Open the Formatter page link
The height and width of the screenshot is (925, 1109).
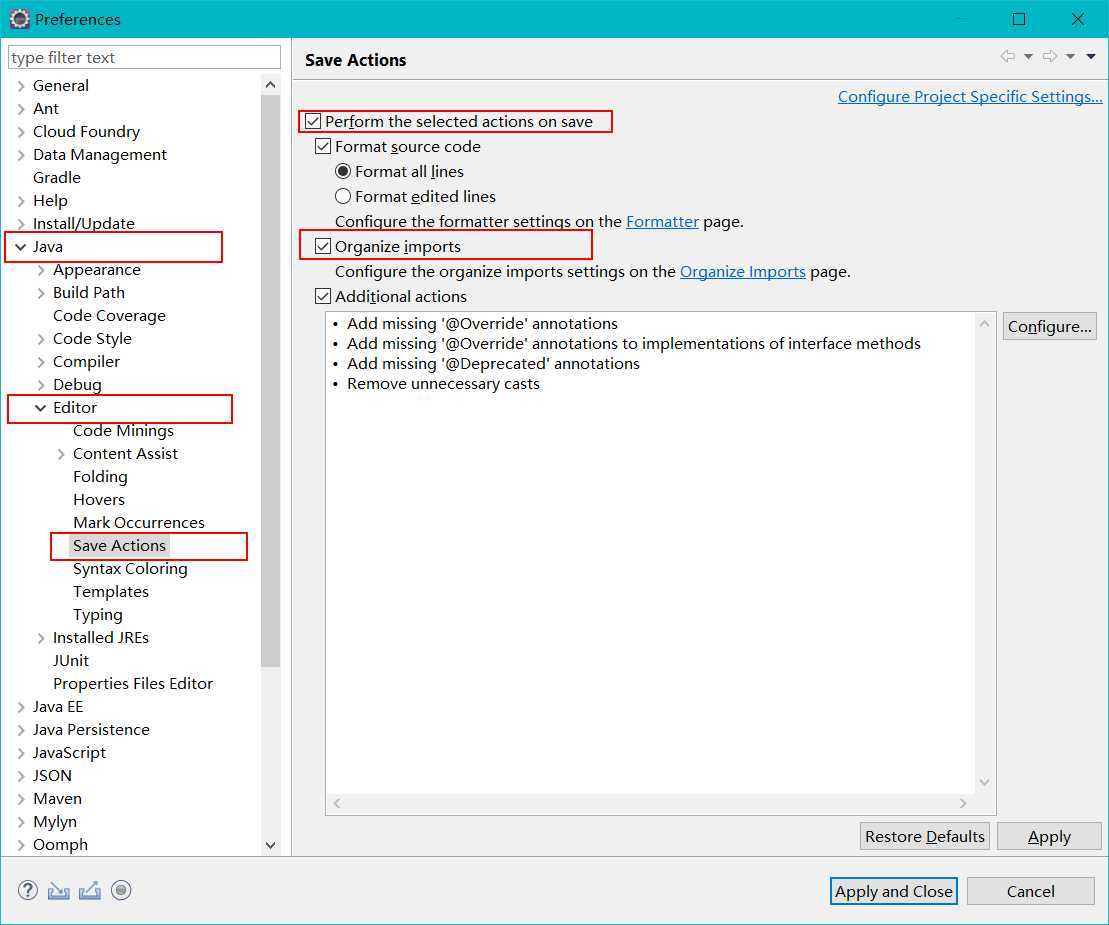(662, 222)
